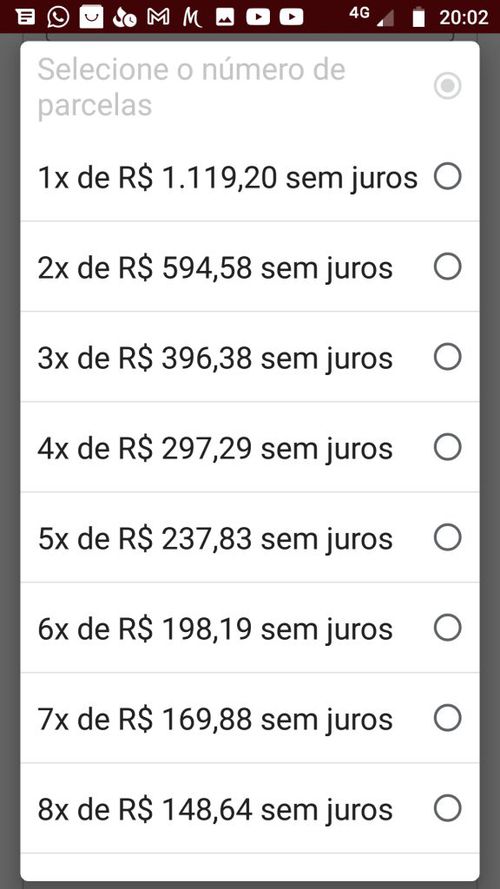This screenshot has width=500, height=889.
Task: Pick the 6x de R$ 198,19 radio button
Action: tap(448, 628)
